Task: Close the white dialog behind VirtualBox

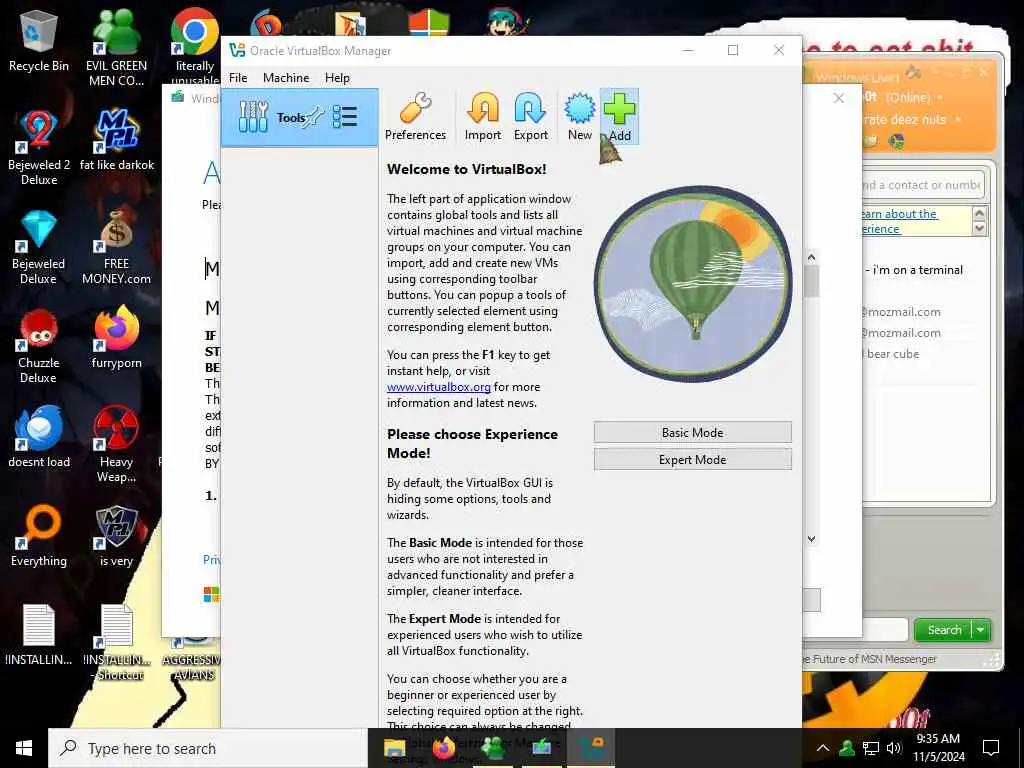Action: [x=839, y=98]
